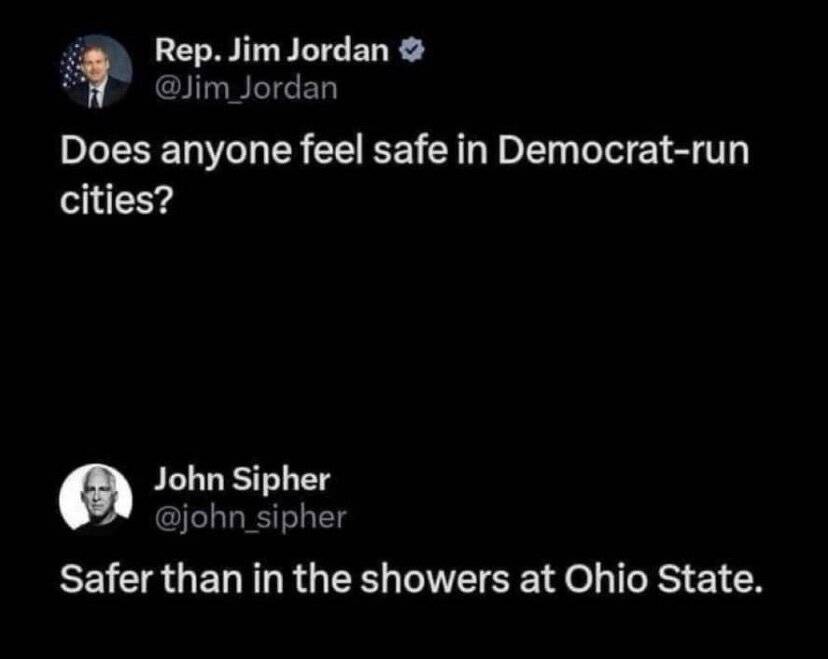The width and height of the screenshot is (828, 659).
Task: Click John Sipher's profile picture
Action: point(99,497)
